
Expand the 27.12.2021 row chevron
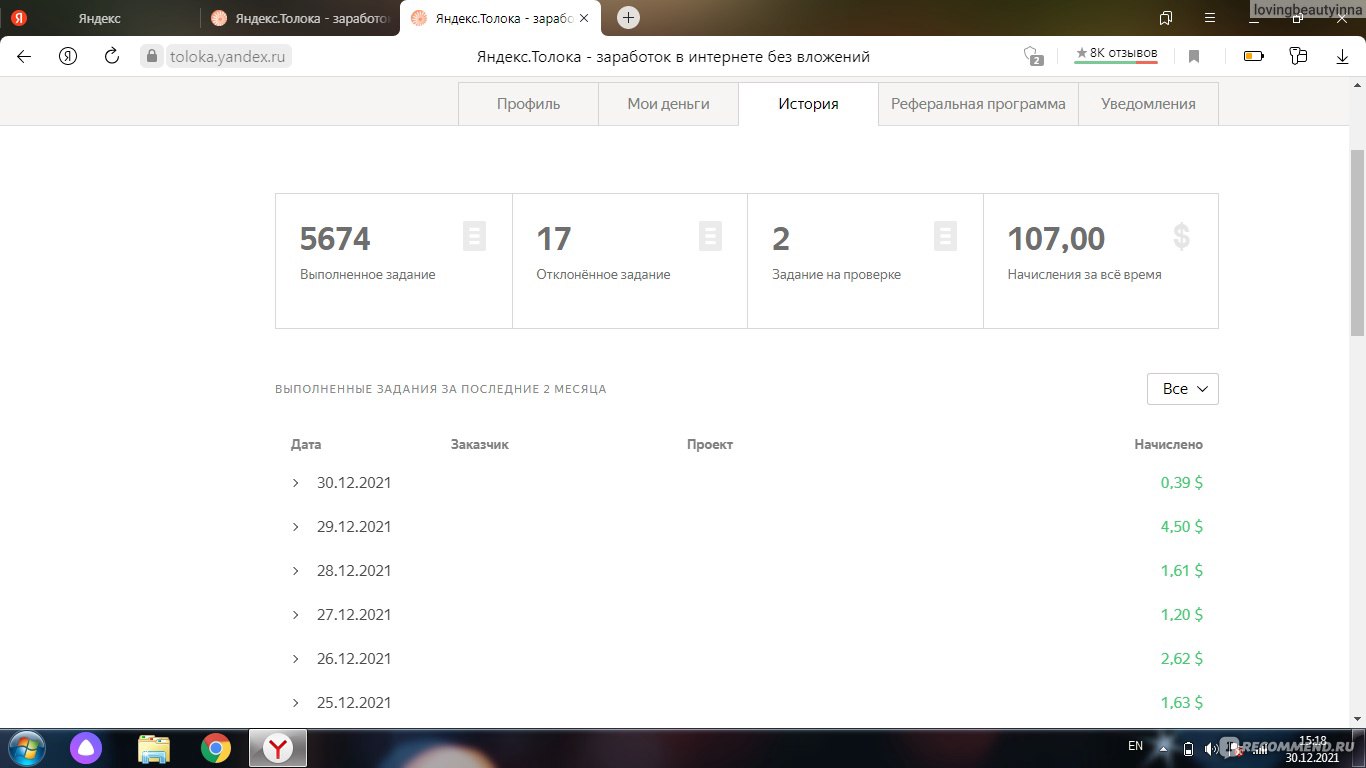point(296,615)
